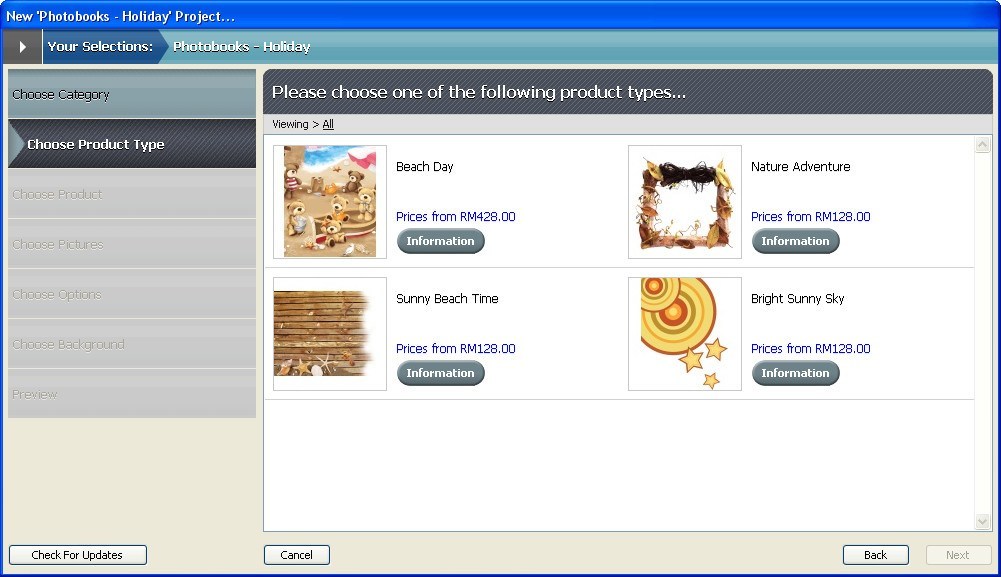Click the disabled Next button
Image resolution: width=1001 pixels, height=577 pixels.
pos(957,554)
